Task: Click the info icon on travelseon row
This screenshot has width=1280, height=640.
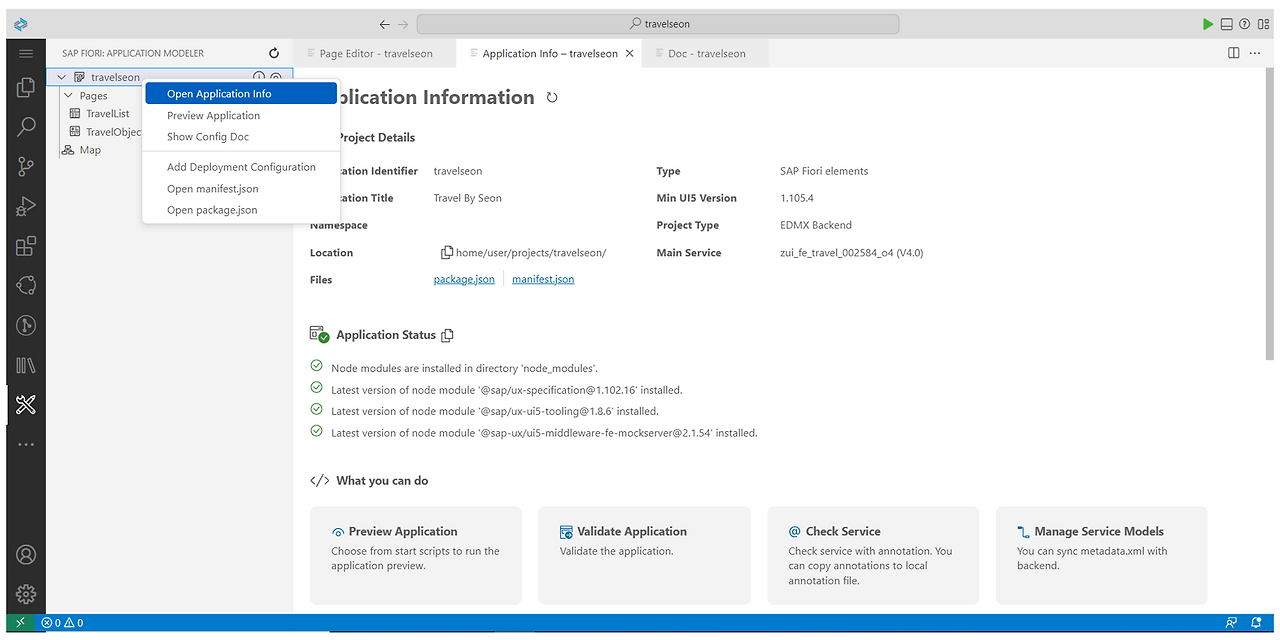Action: [x=259, y=77]
